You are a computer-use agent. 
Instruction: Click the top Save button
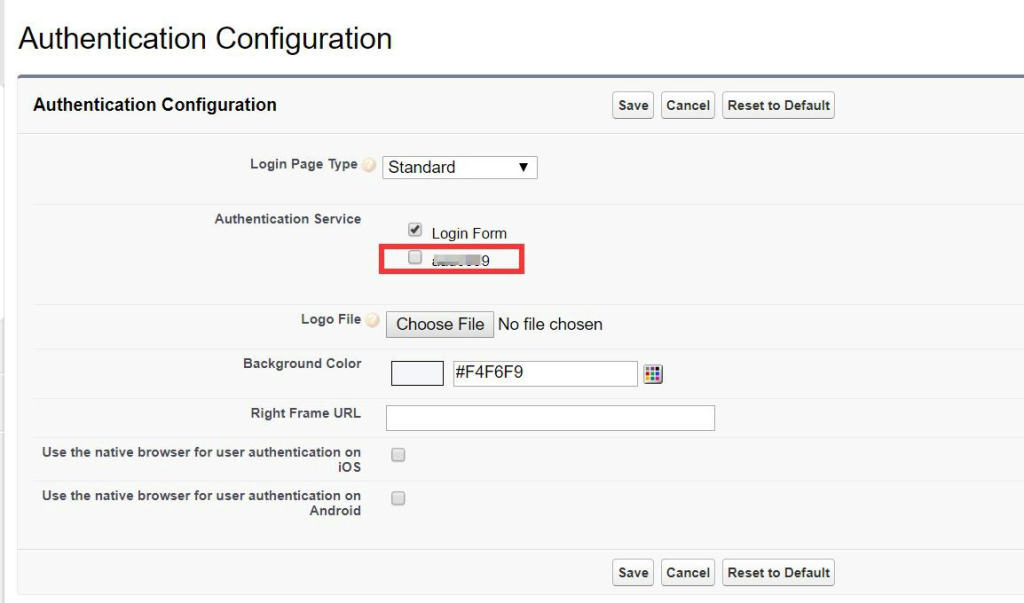tap(633, 105)
